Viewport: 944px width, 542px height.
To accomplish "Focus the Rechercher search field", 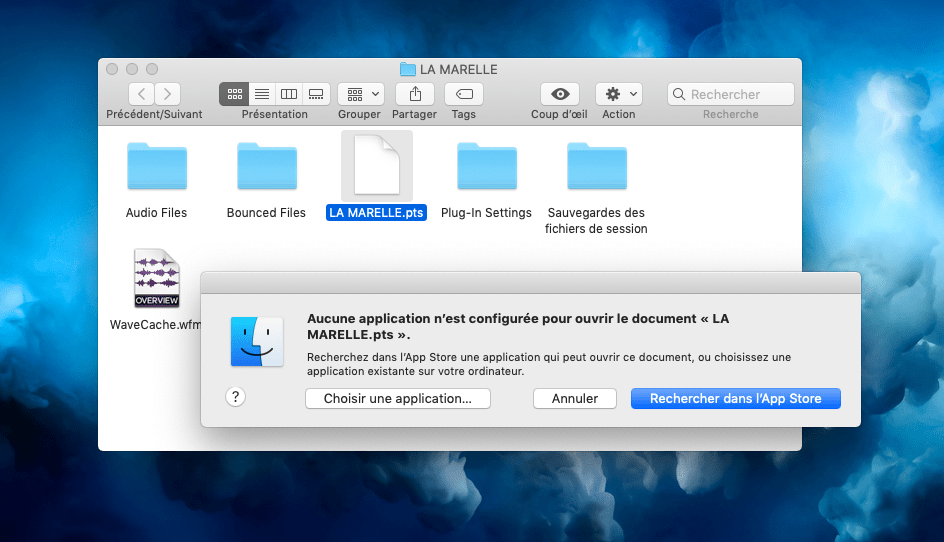I will (731, 94).
